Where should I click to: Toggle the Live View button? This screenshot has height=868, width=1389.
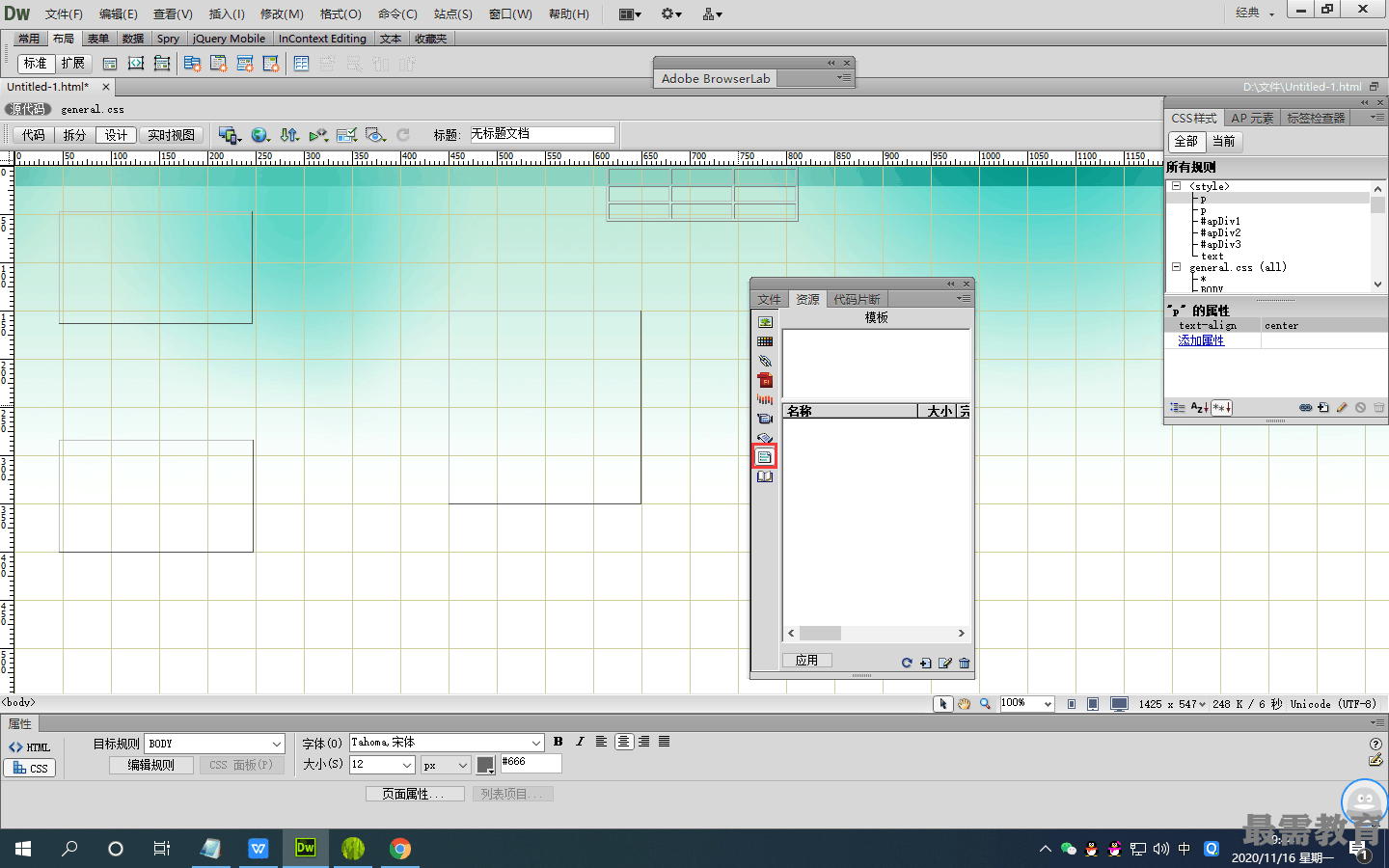coord(171,135)
